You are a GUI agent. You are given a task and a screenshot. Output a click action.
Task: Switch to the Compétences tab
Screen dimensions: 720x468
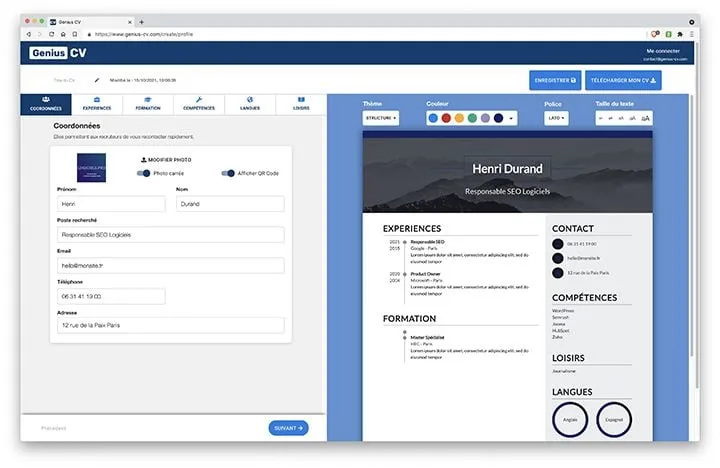199,104
